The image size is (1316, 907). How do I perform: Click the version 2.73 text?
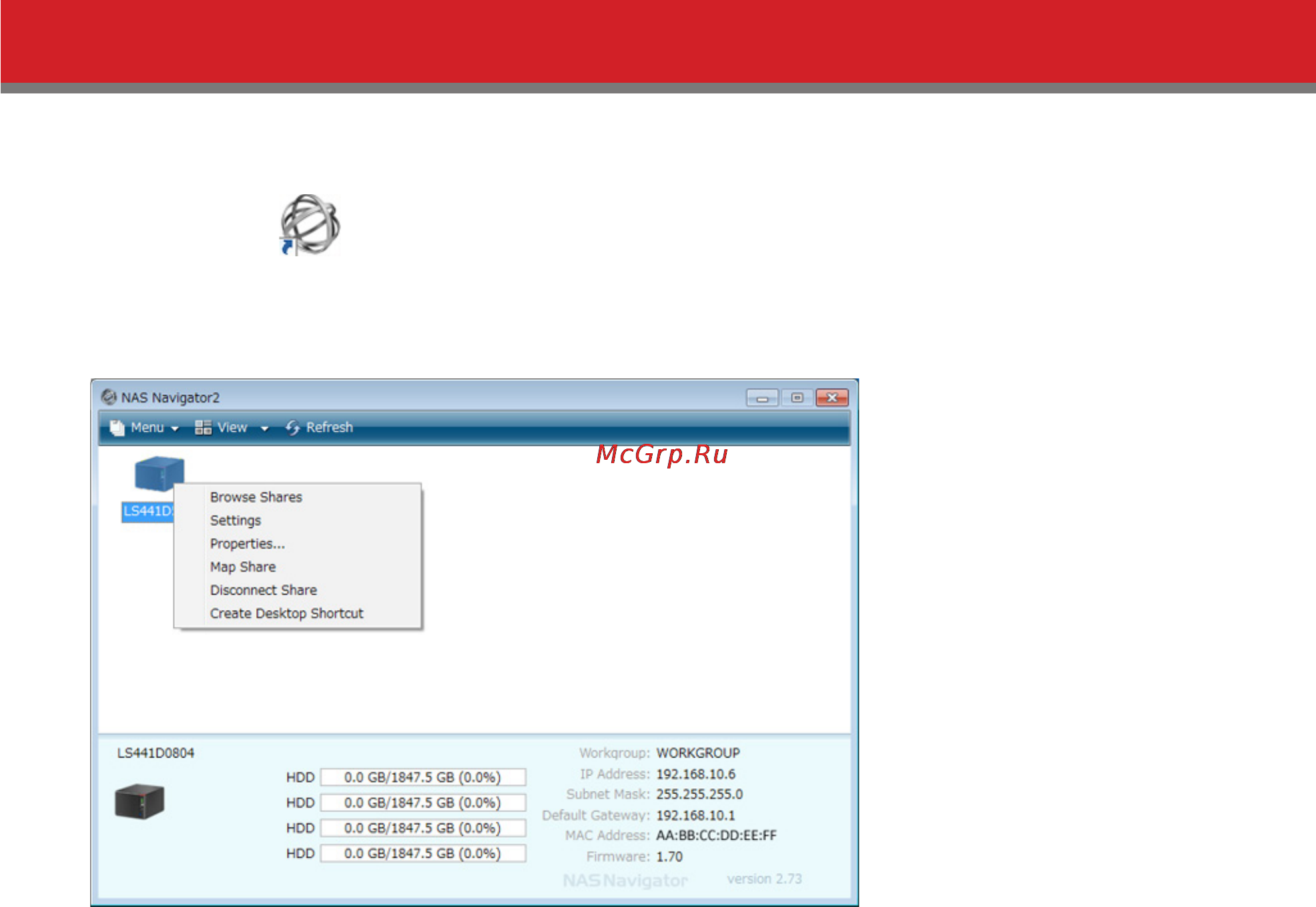pyautogui.click(x=765, y=879)
